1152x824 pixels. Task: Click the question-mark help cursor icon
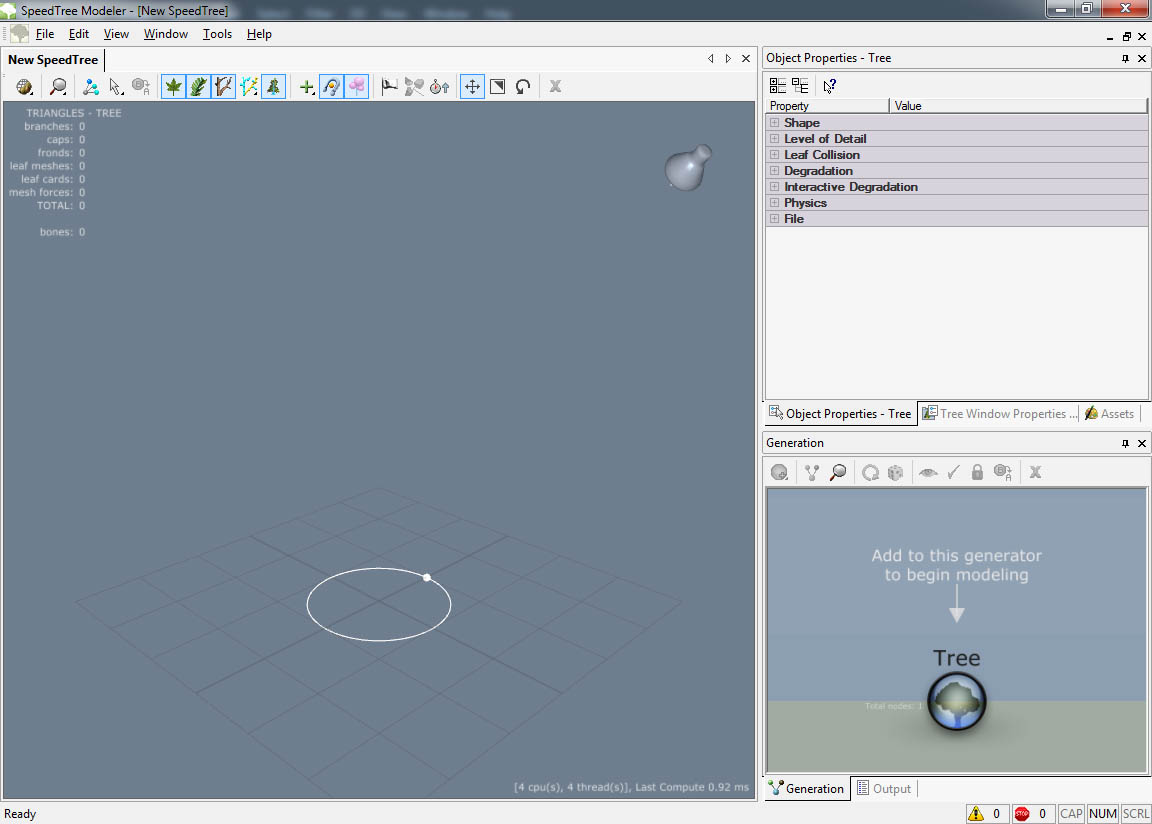click(x=829, y=86)
